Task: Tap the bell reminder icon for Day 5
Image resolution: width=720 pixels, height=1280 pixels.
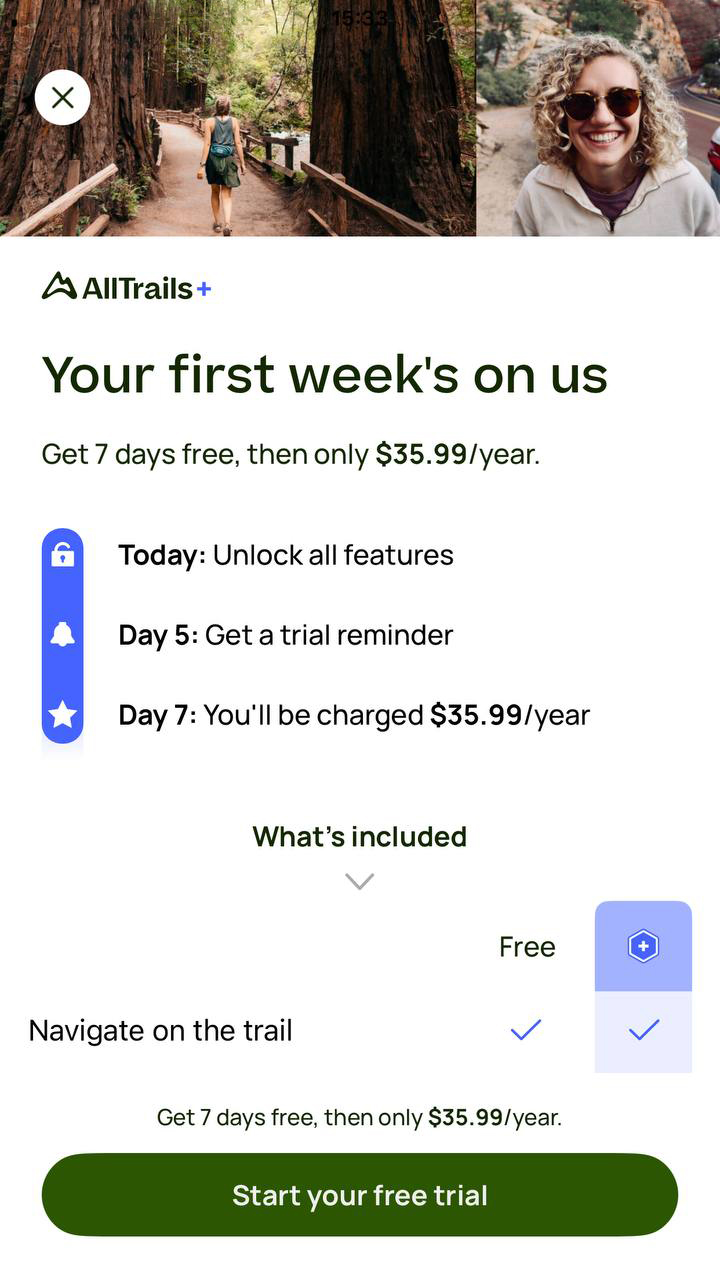Action: pos(62,635)
